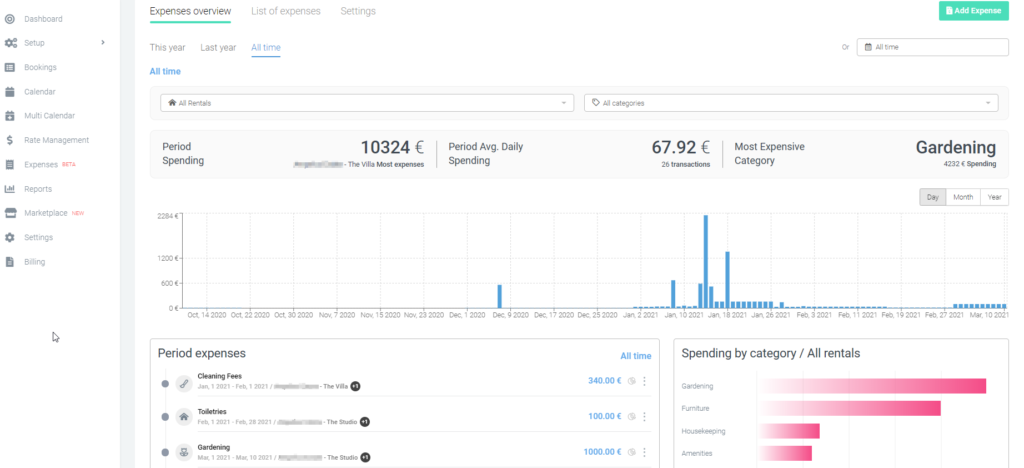Switch chart grouping to Day

click(933, 197)
